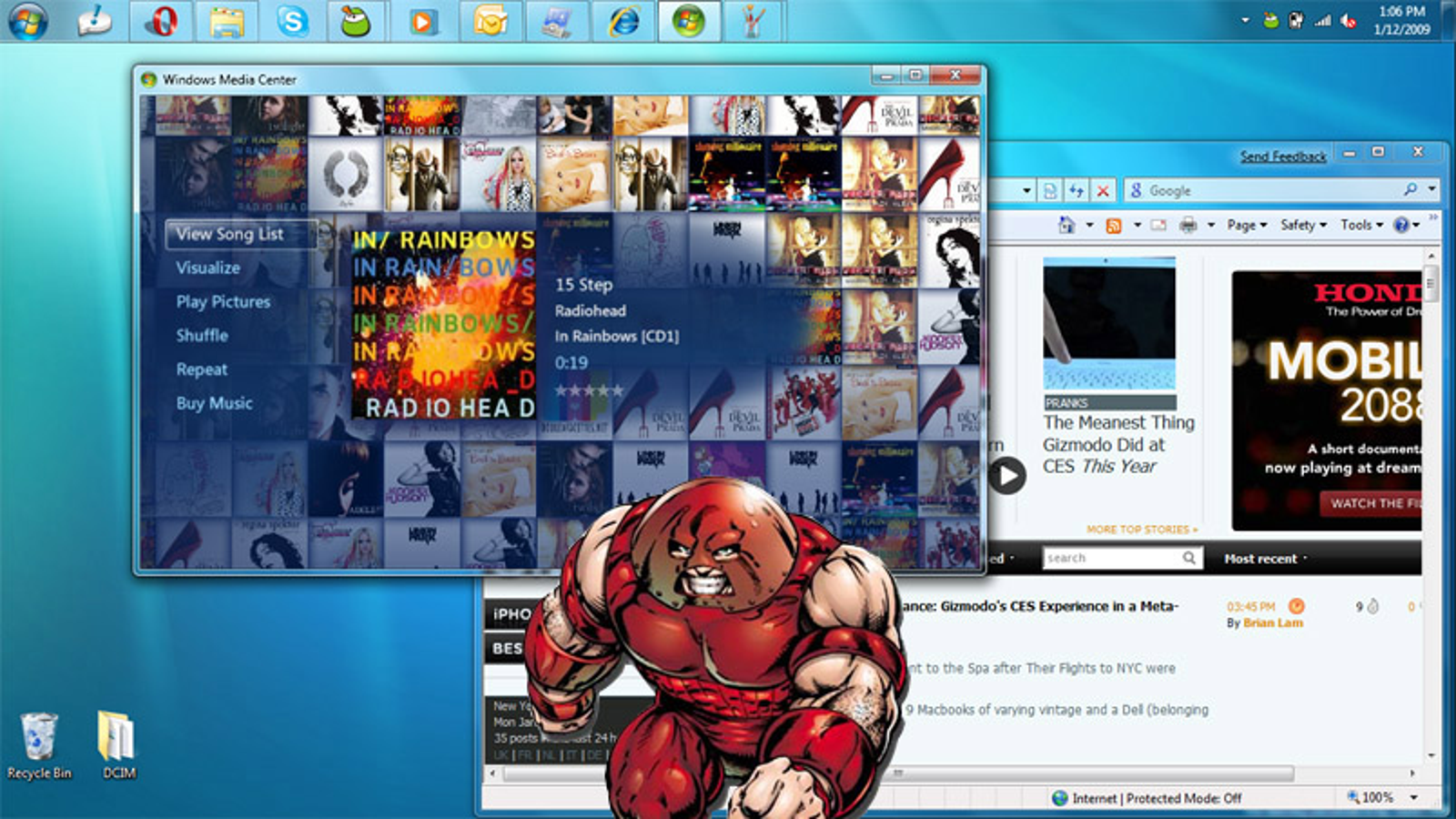This screenshot has width=1456, height=819.
Task: Click the RSS feeds icon in IE
Action: [x=1113, y=225]
